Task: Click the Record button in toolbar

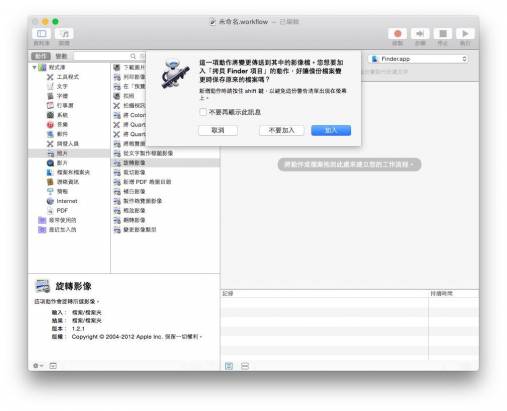Action: (x=397, y=34)
